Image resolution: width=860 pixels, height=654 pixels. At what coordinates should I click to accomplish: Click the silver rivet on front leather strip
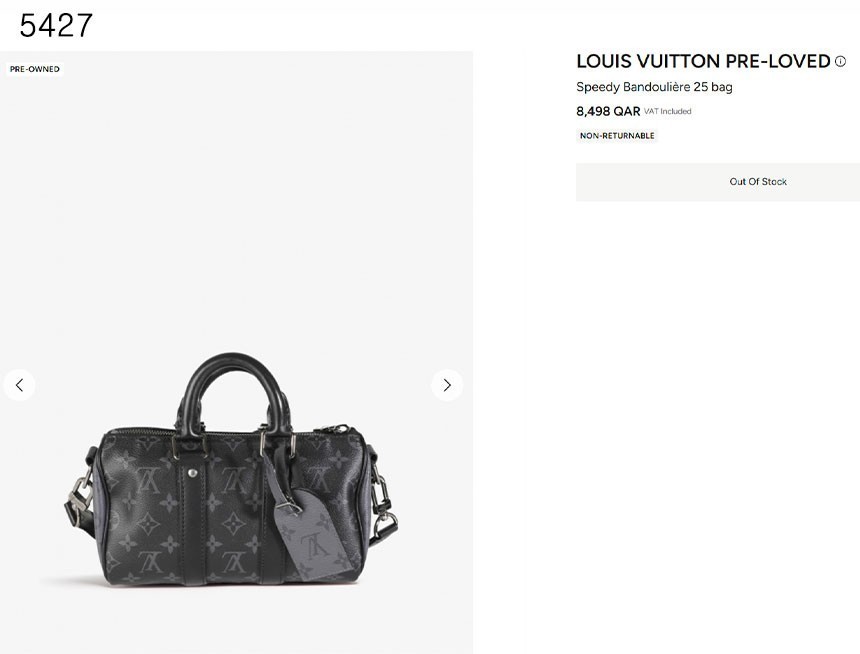coord(192,472)
